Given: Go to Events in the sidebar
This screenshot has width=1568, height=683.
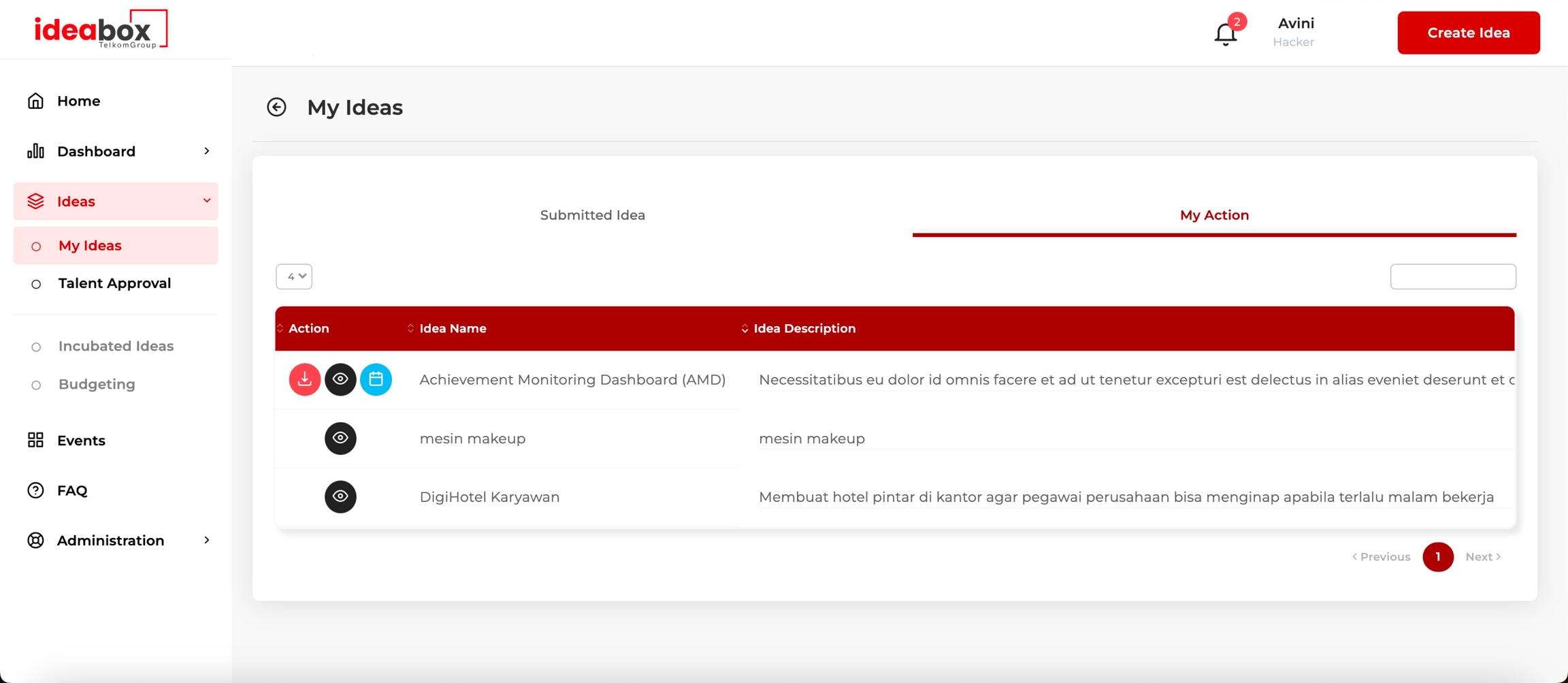Looking at the screenshot, I should point(81,441).
